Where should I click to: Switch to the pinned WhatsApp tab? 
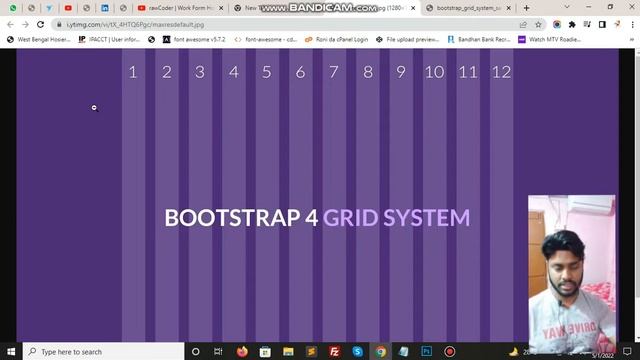point(13,8)
